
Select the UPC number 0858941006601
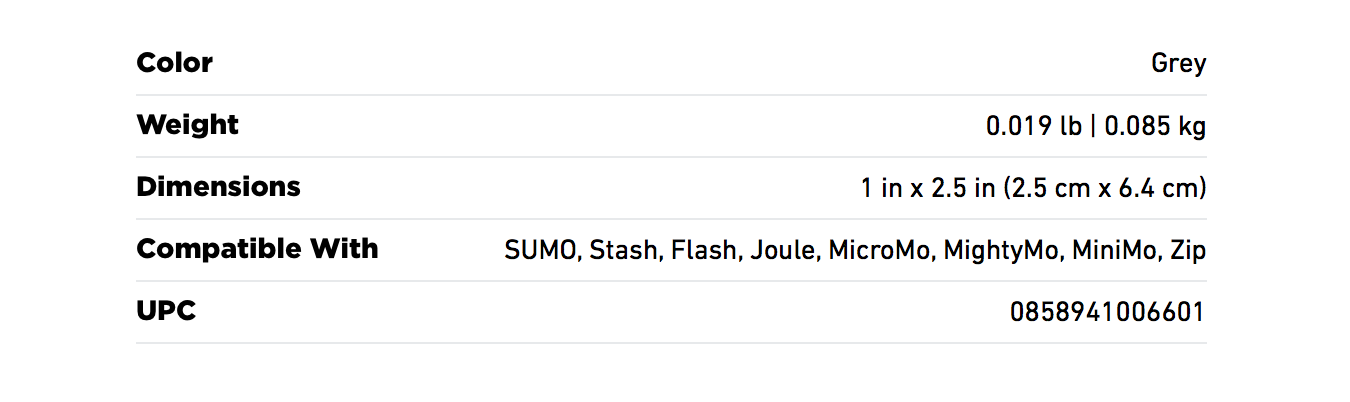[1107, 313]
